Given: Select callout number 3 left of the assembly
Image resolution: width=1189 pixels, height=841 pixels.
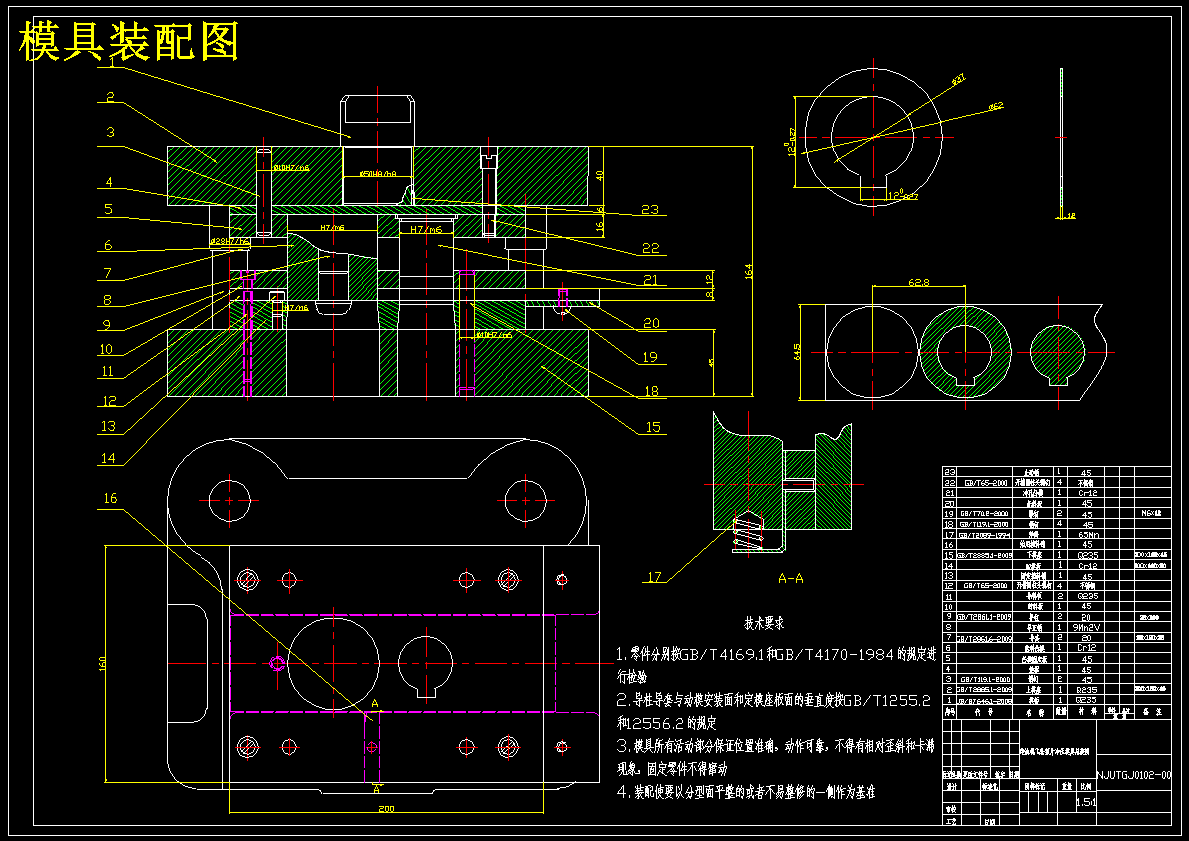Looking at the screenshot, I should (110, 132).
